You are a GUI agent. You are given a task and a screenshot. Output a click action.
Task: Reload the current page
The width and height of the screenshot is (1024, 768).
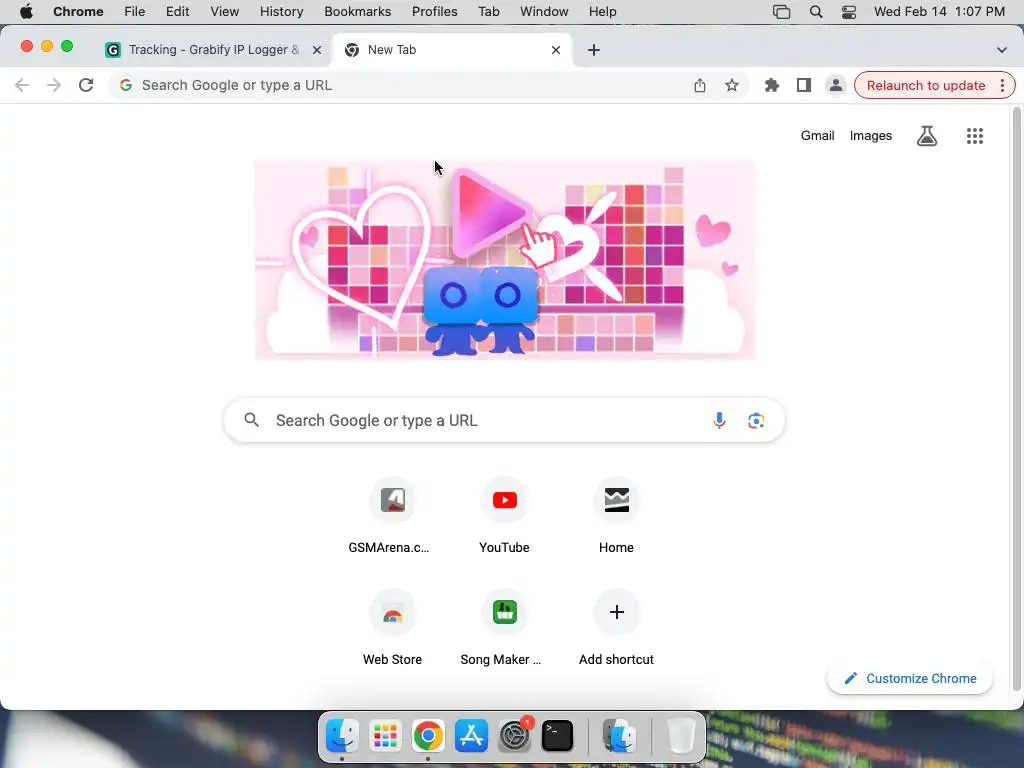tap(86, 86)
